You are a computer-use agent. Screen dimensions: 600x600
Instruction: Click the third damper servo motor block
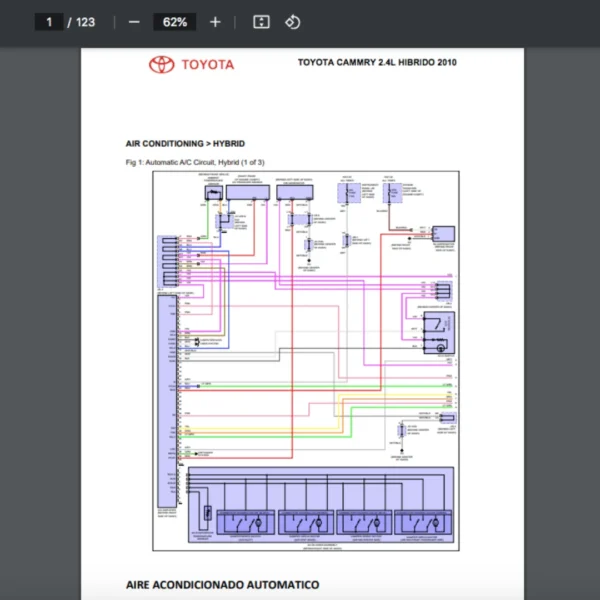point(366,522)
